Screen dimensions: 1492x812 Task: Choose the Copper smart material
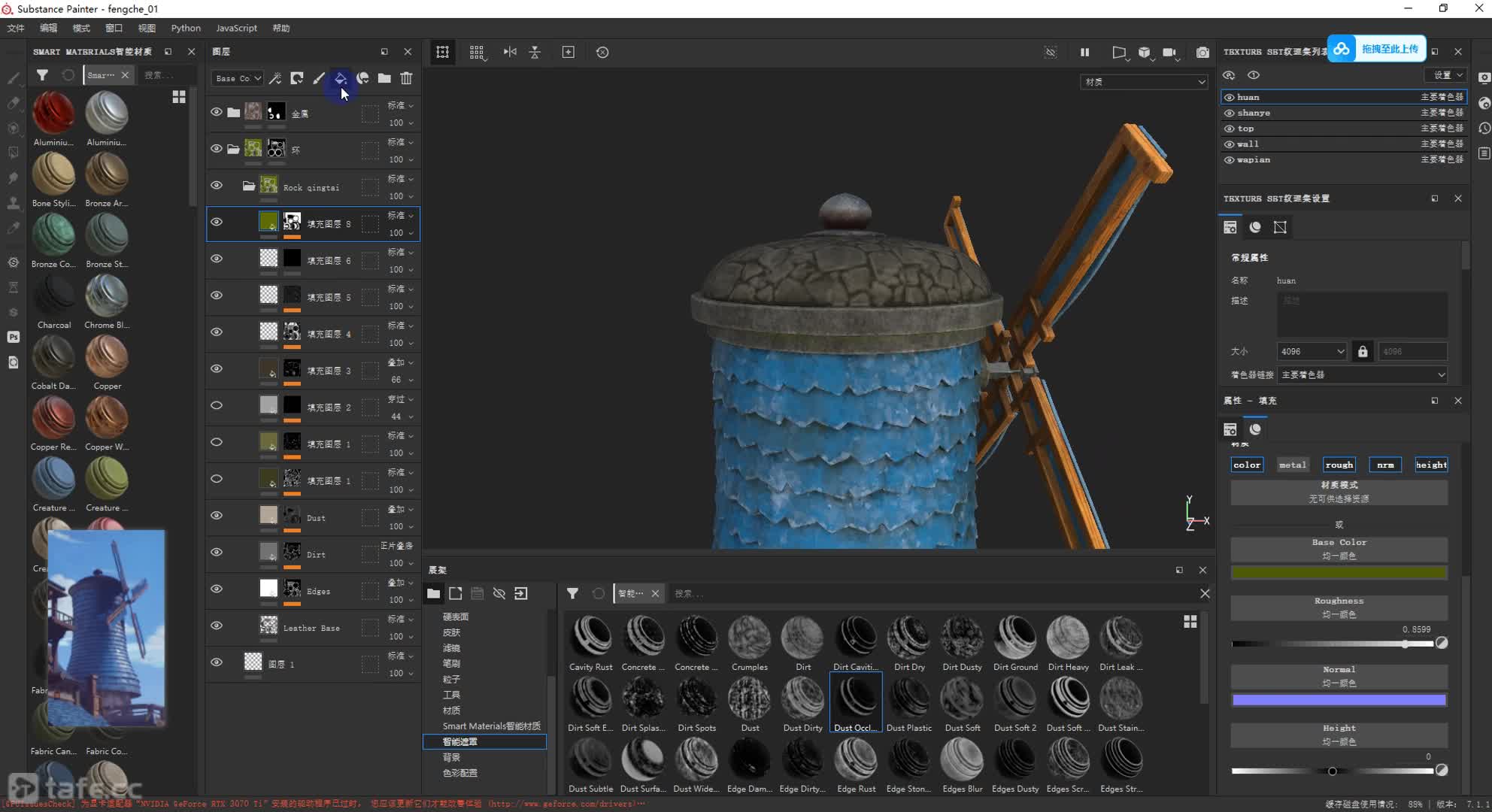(107, 362)
